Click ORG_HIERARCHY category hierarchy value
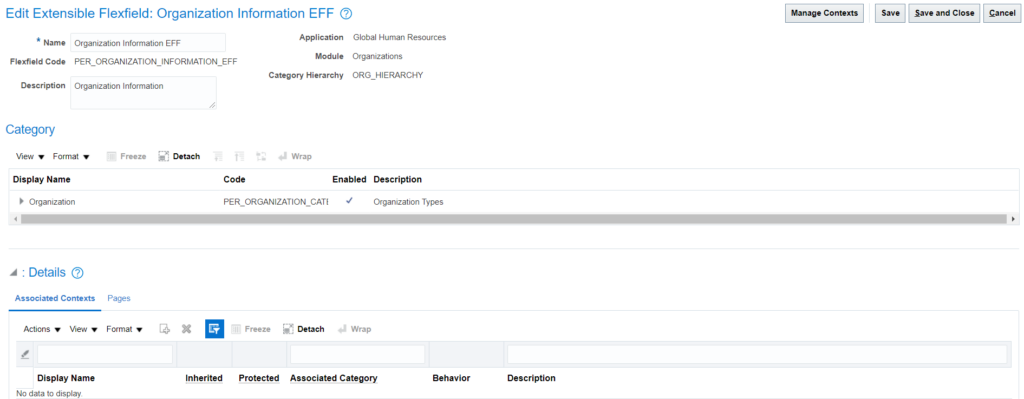1024x399 pixels. [x=387, y=75]
